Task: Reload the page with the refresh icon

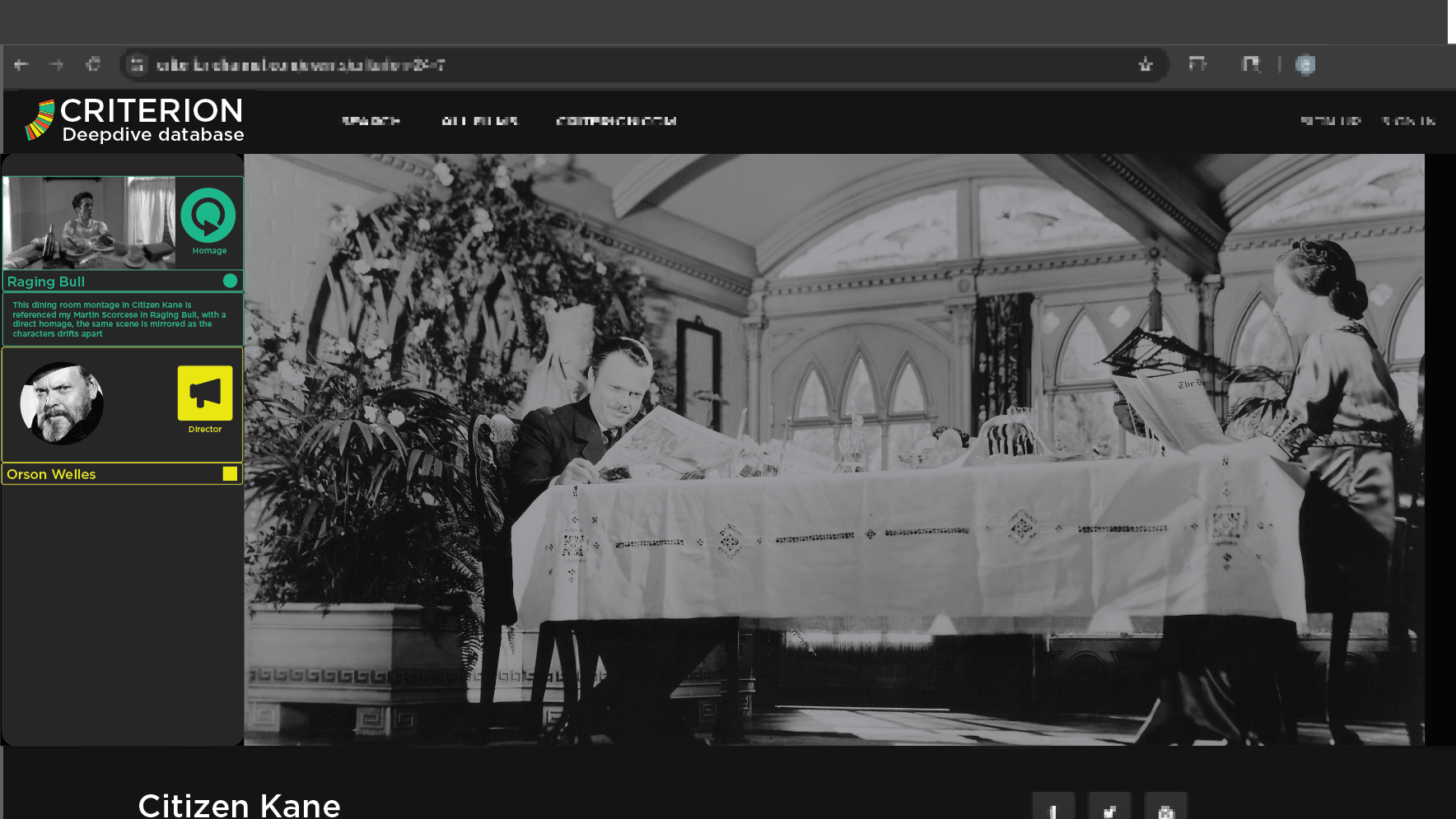Action: pyautogui.click(x=93, y=64)
